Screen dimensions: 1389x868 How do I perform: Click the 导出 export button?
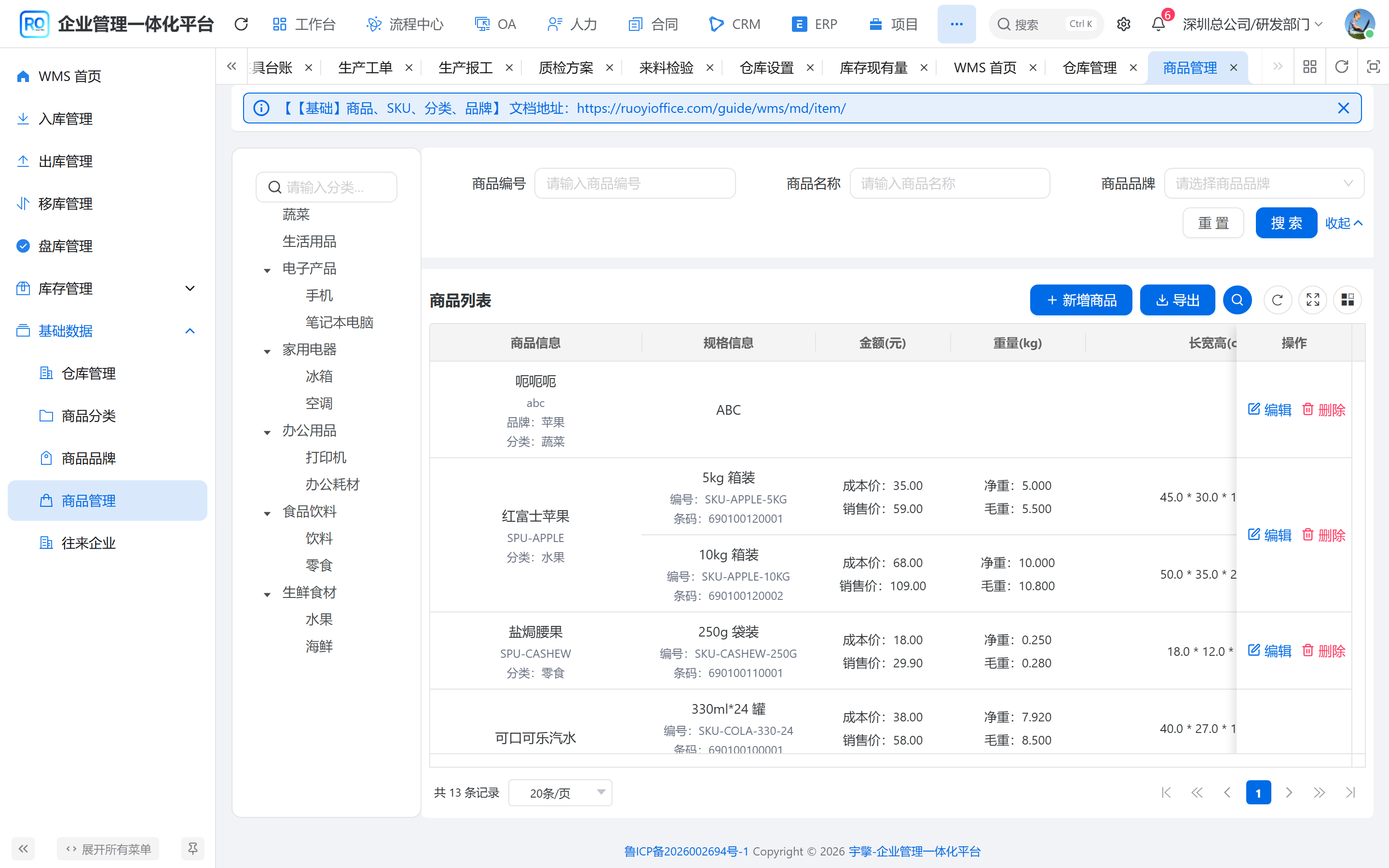pos(1177,299)
